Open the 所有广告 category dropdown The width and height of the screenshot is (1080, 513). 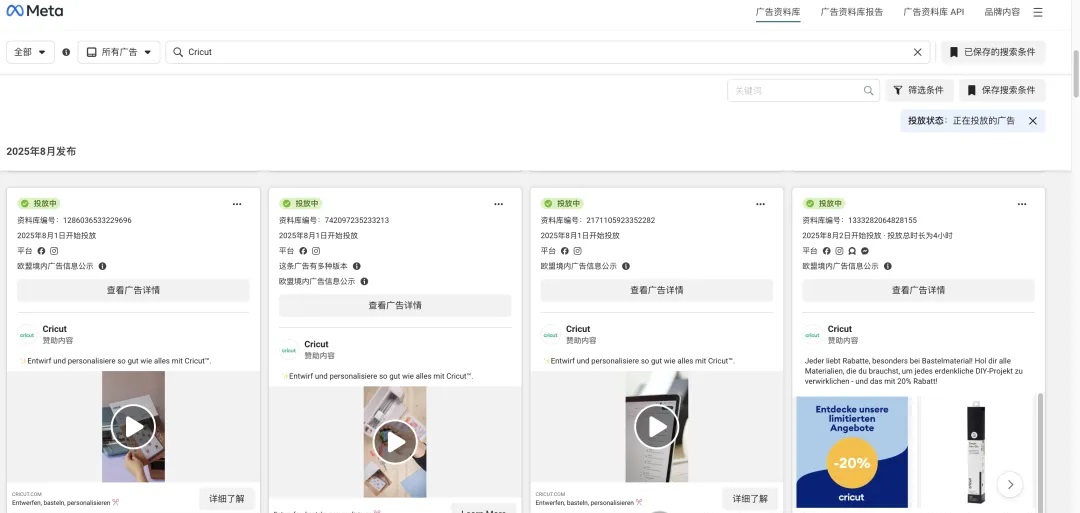tap(119, 52)
